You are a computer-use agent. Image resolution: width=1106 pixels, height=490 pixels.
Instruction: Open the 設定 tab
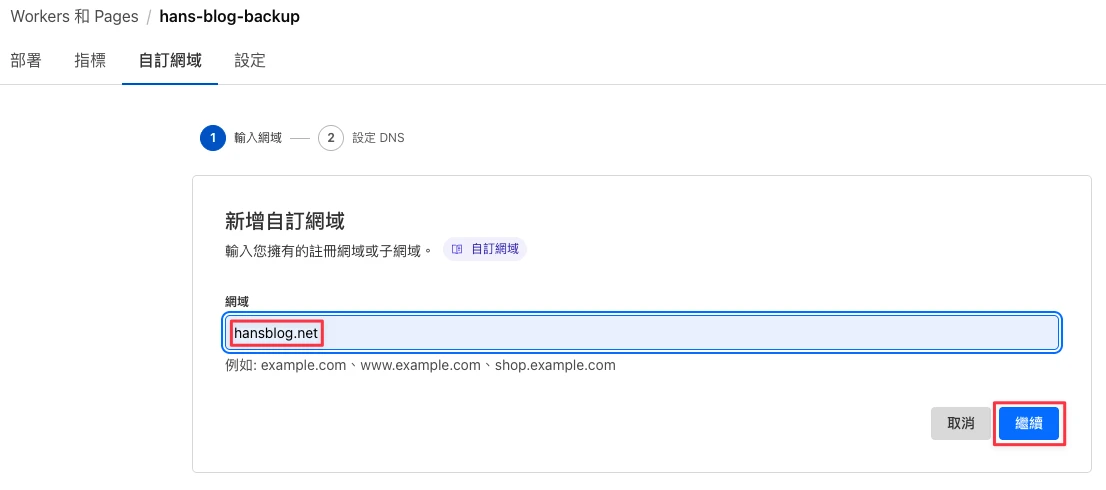250,61
